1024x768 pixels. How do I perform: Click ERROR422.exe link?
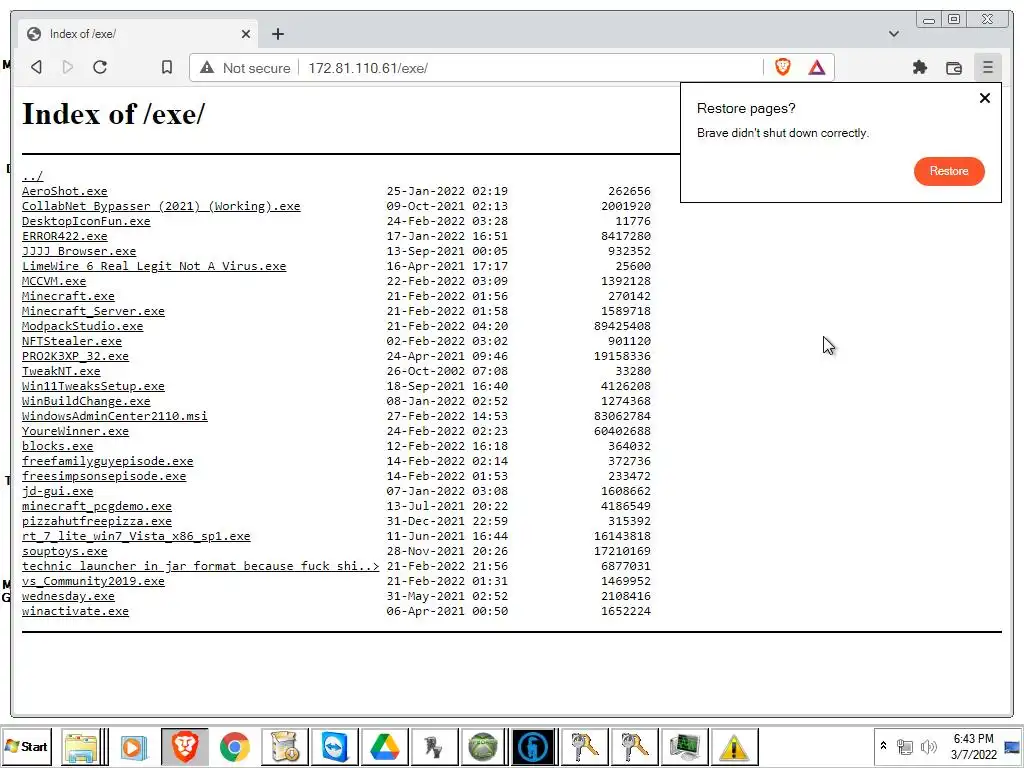(65, 236)
